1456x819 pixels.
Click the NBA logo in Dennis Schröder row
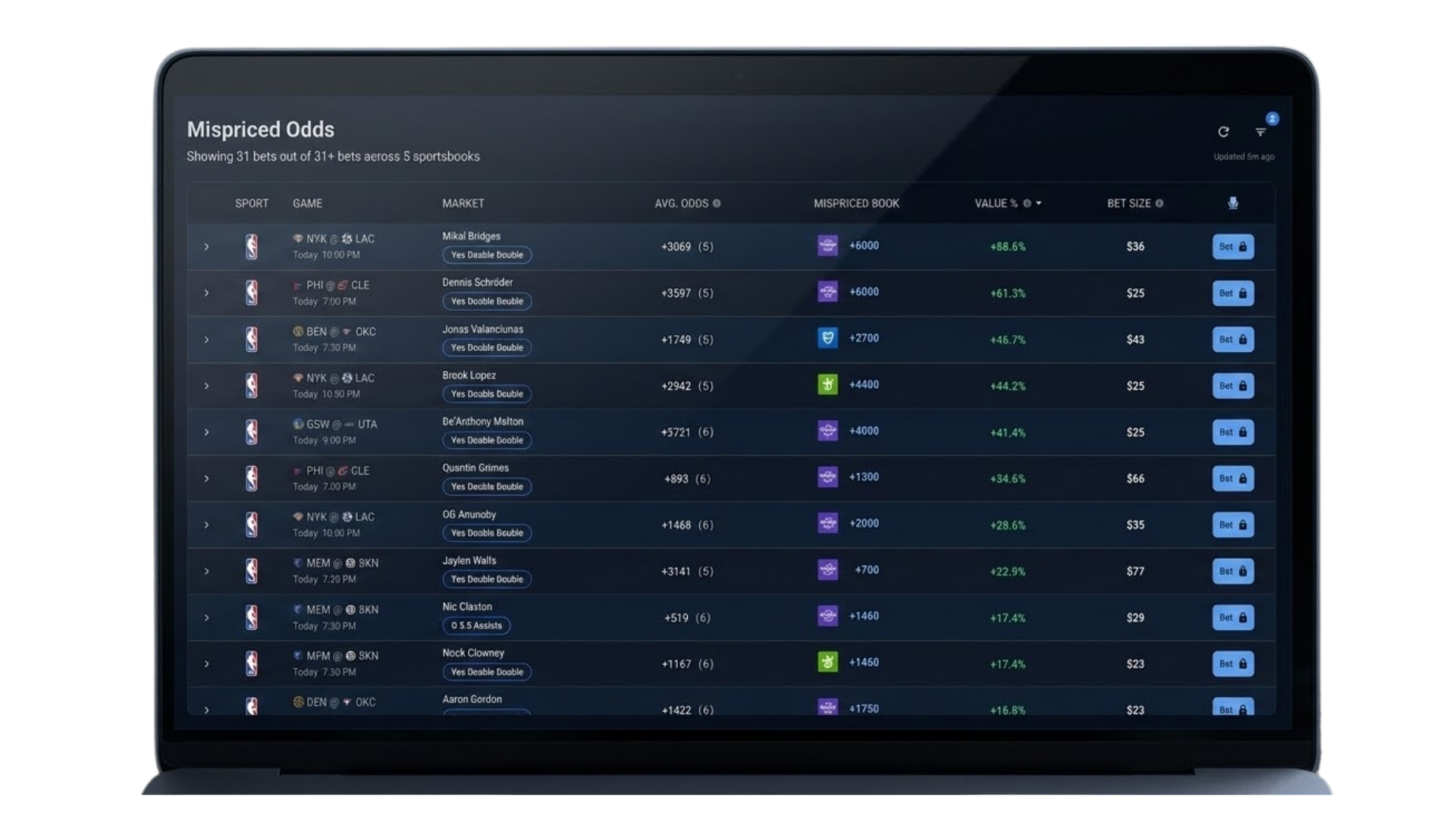252,293
